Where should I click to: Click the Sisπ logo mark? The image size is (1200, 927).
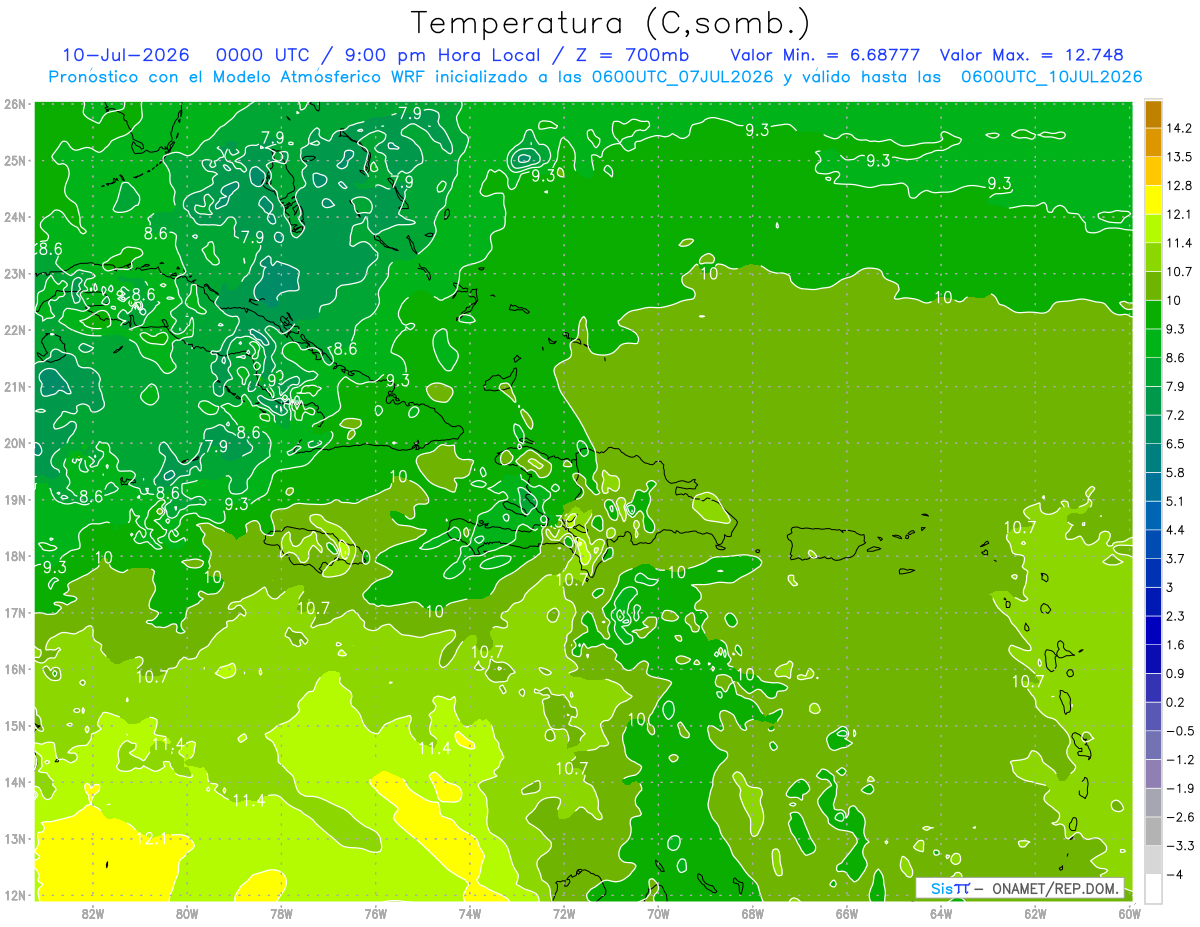coord(950,888)
